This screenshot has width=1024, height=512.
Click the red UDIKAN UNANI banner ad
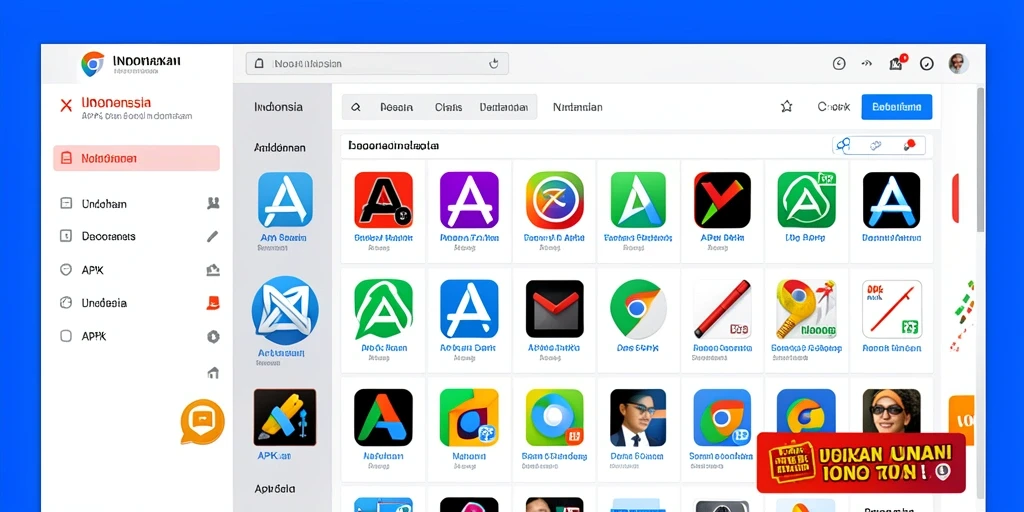tap(861, 462)
